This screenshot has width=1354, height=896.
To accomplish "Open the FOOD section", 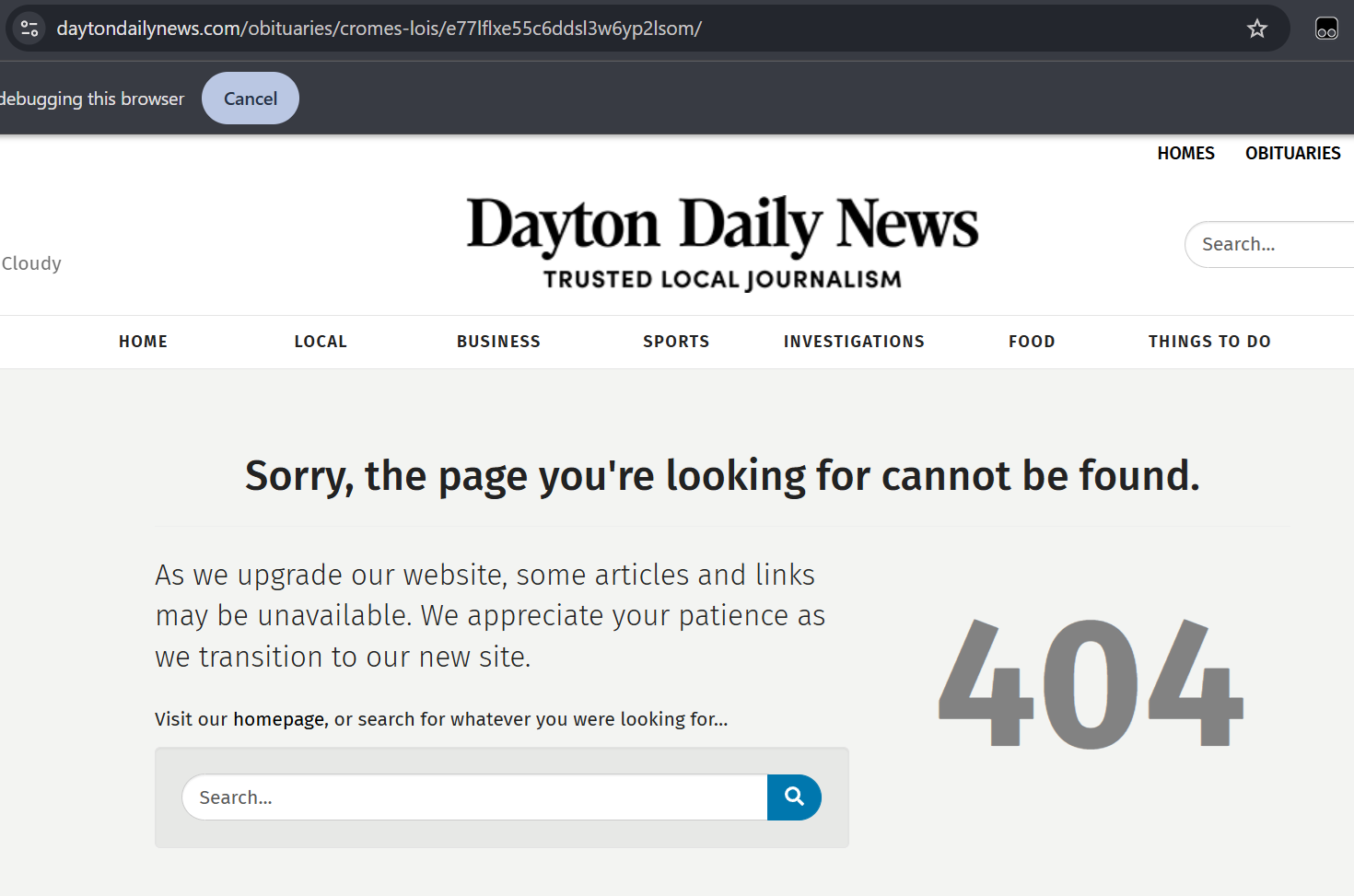I will 1032,341.
